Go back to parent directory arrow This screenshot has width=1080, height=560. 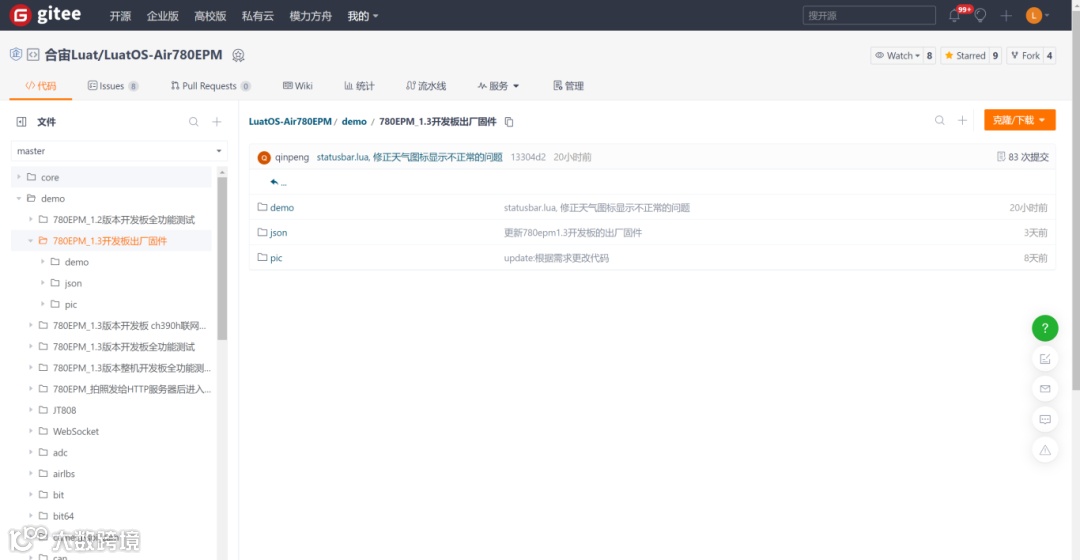pyautogui.click(x=275, y=182)
